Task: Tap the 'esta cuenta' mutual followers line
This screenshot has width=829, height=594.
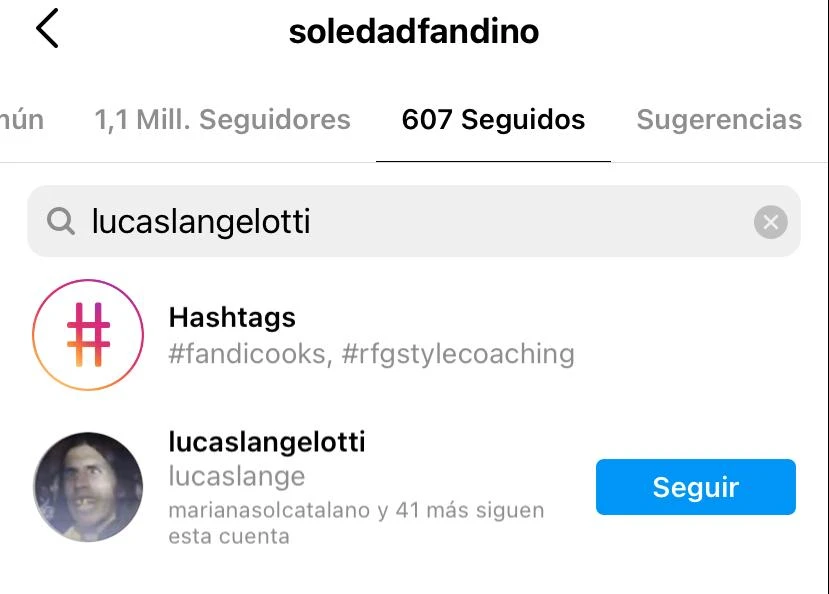Action: tap(229, 536)
